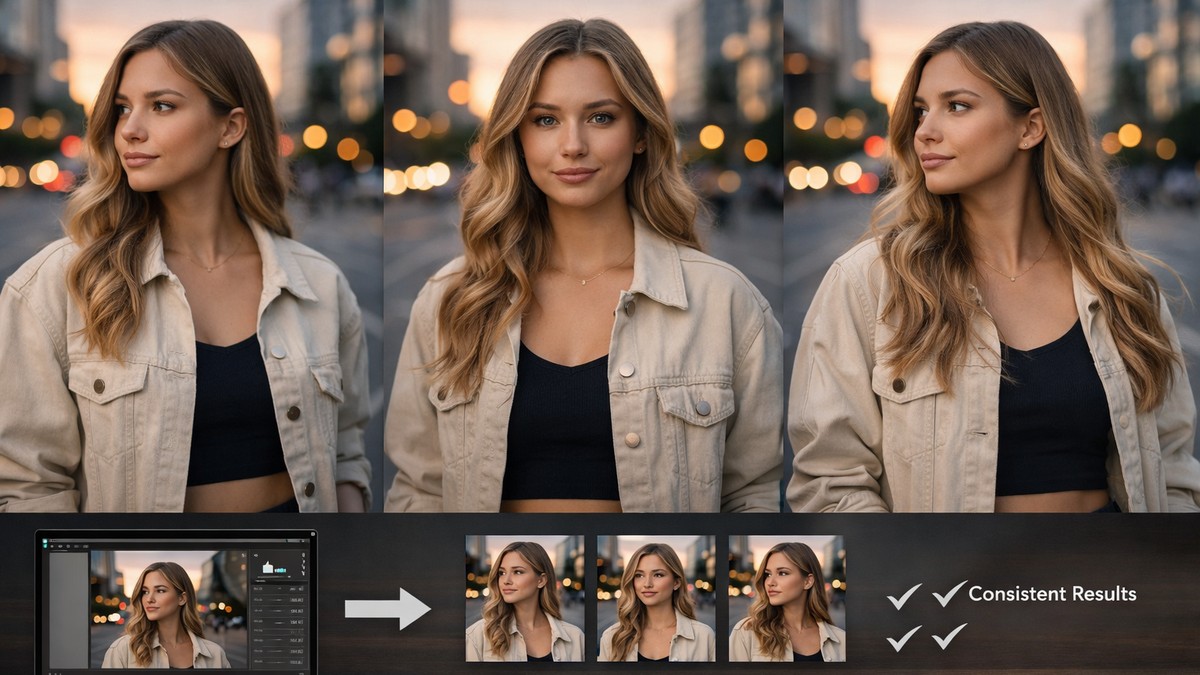Toggle the checkmark directly left of Consistent Results text

(948, 595)
